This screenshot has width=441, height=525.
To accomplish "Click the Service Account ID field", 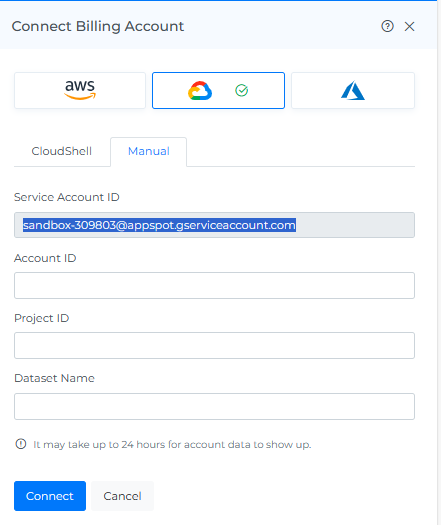I will pos(214,225).
